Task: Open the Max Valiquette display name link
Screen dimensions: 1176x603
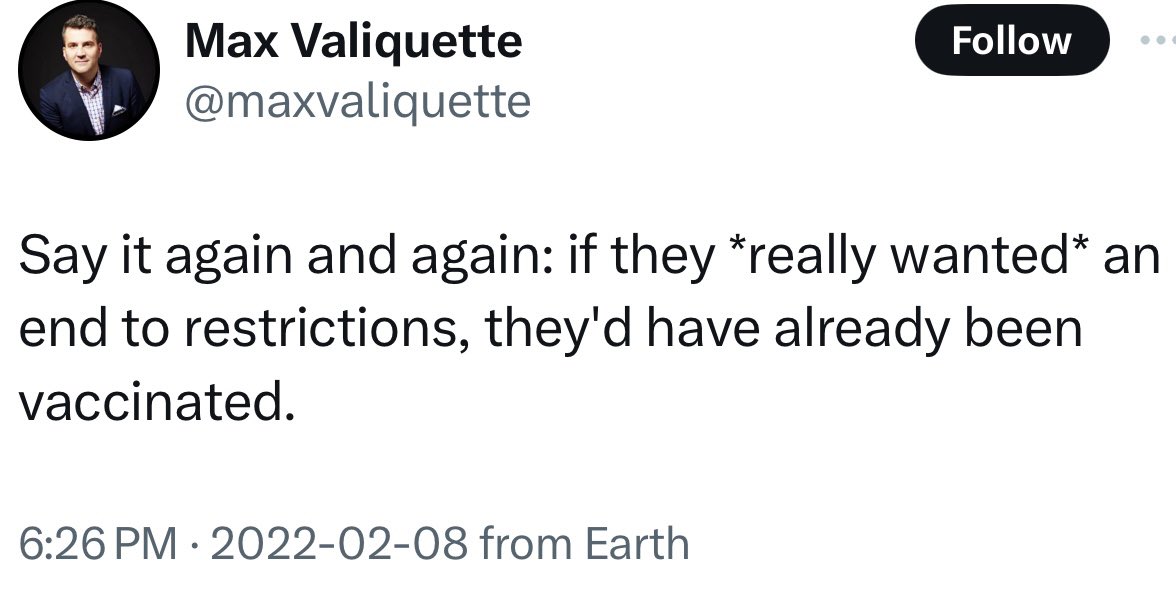Action: [354, 42]
